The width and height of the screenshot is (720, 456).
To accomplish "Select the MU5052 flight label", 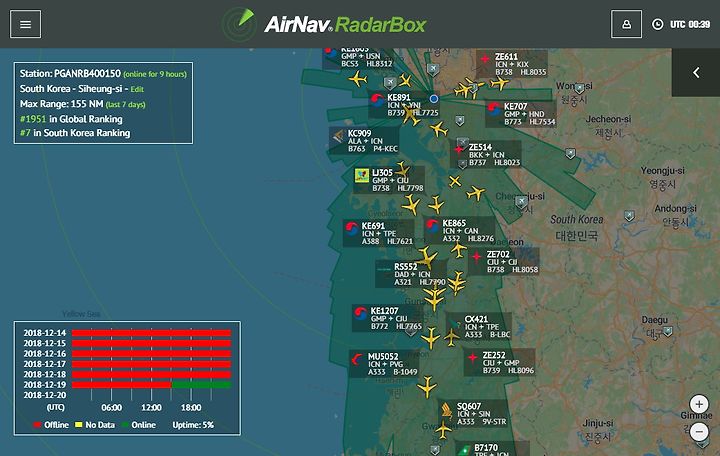I will pyautogui.click(x=384, y=364).
